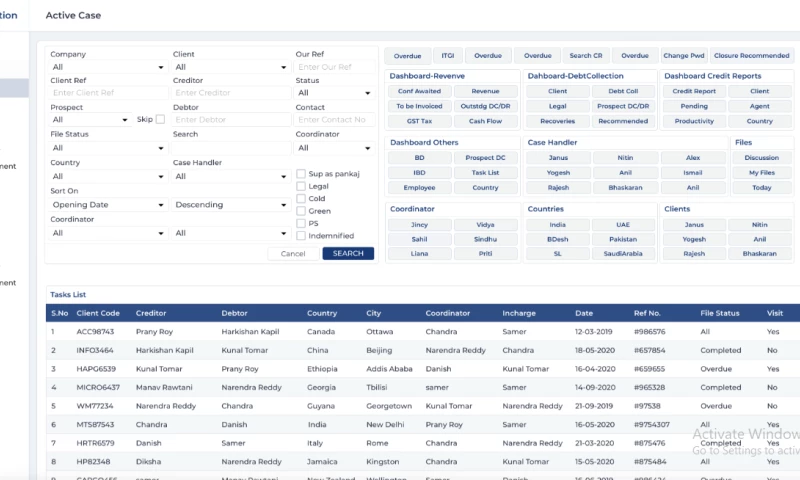800x480 pixels.
Task: Check the Indemnified option
Action: click(x=301, y=235)
